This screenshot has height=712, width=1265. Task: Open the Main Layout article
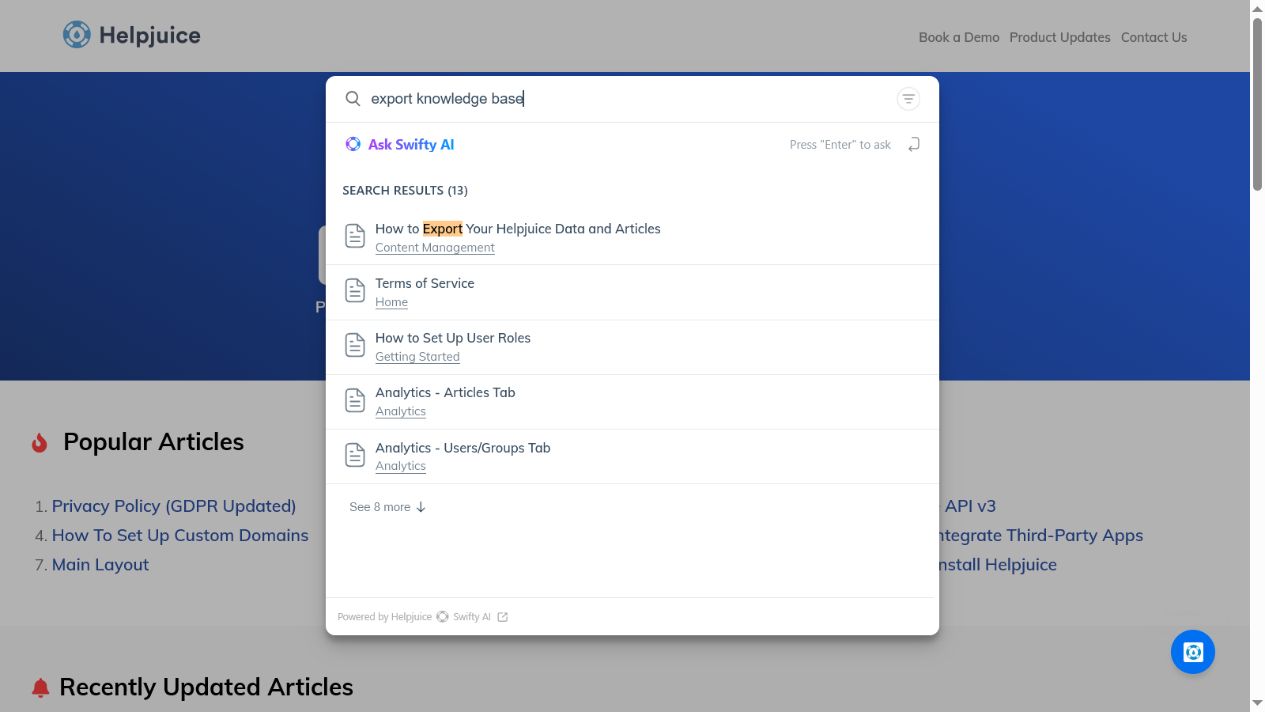100,564
